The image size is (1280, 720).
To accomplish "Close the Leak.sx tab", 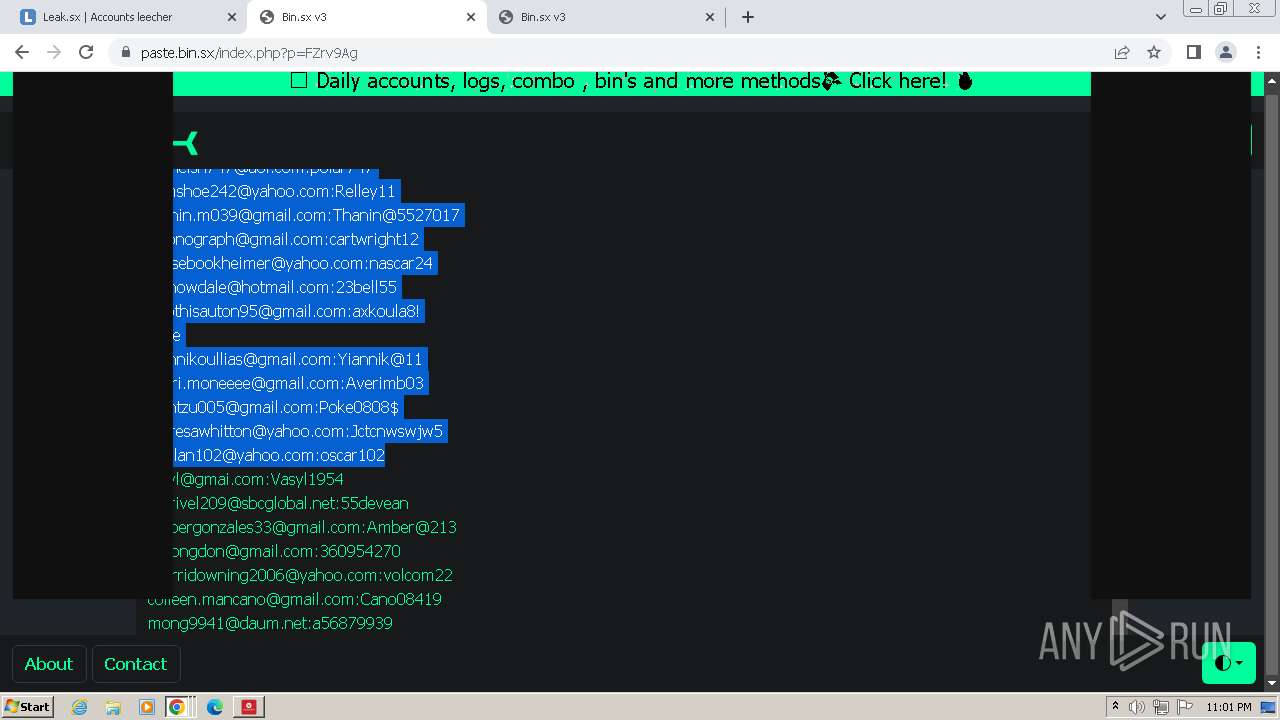I will pyautogui.click(x=232, y=17).
